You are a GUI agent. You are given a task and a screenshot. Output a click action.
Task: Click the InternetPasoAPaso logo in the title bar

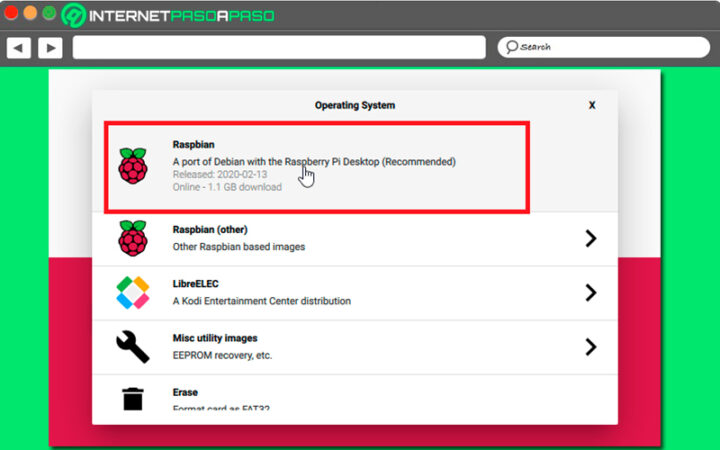pyautogui.click(x=168, y=16)
